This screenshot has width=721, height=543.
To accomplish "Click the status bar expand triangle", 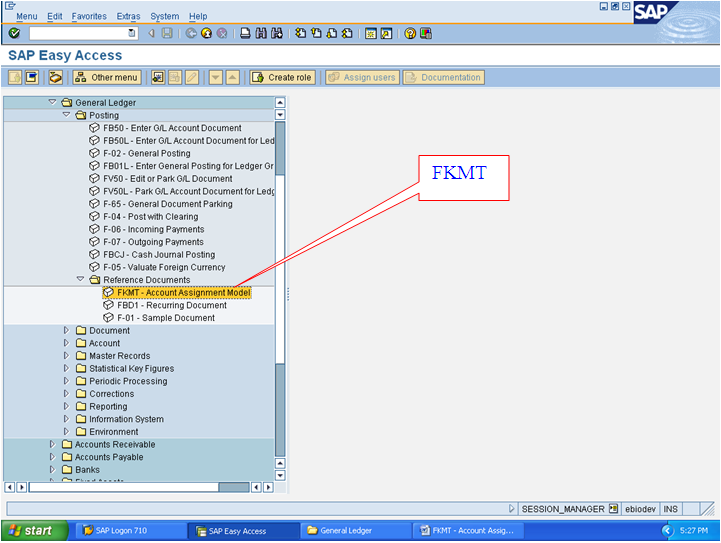I will (x=511, y=509).
